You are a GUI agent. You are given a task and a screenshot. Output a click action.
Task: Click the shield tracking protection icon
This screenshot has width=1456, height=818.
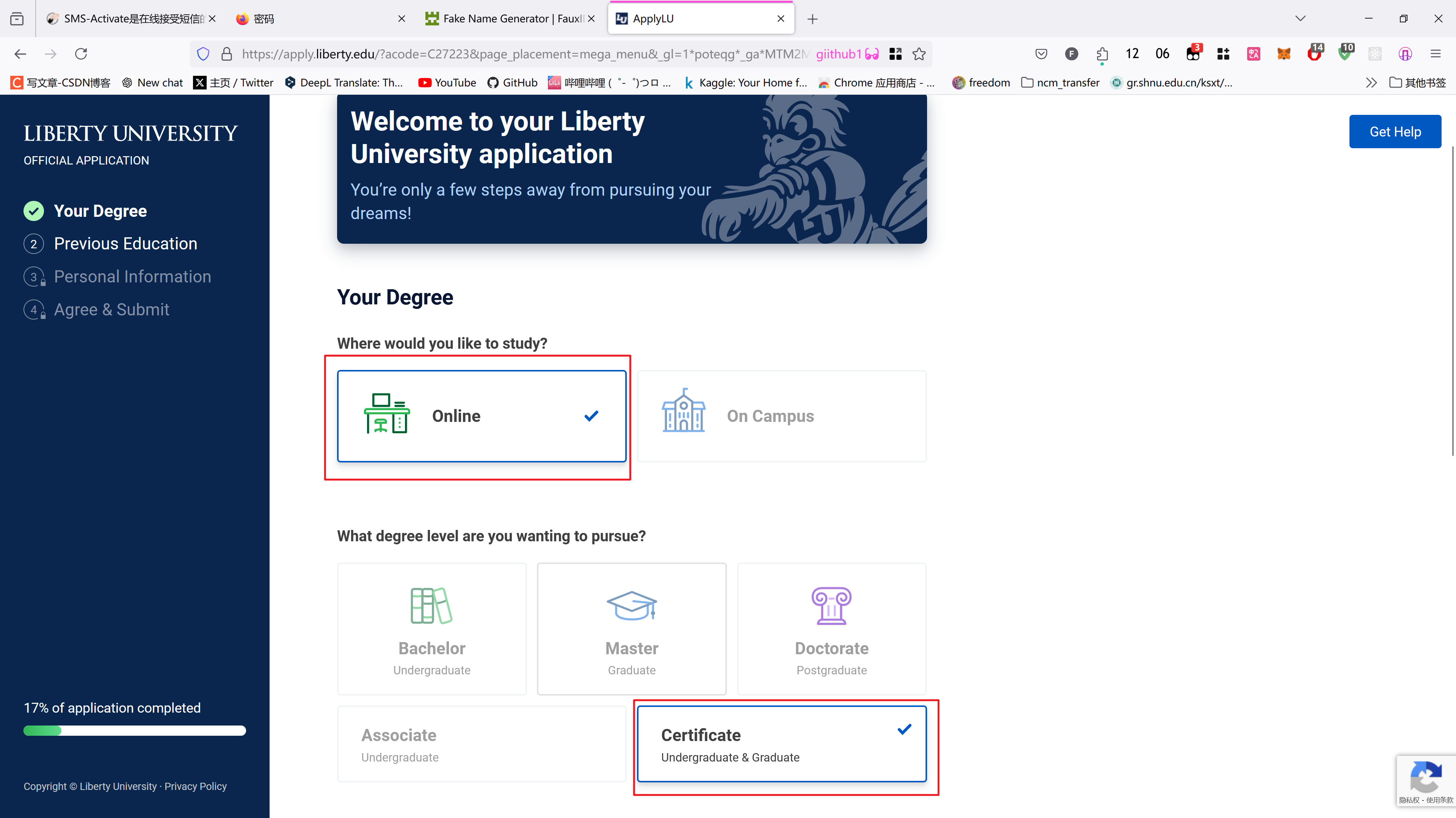(x=203, y=54)
